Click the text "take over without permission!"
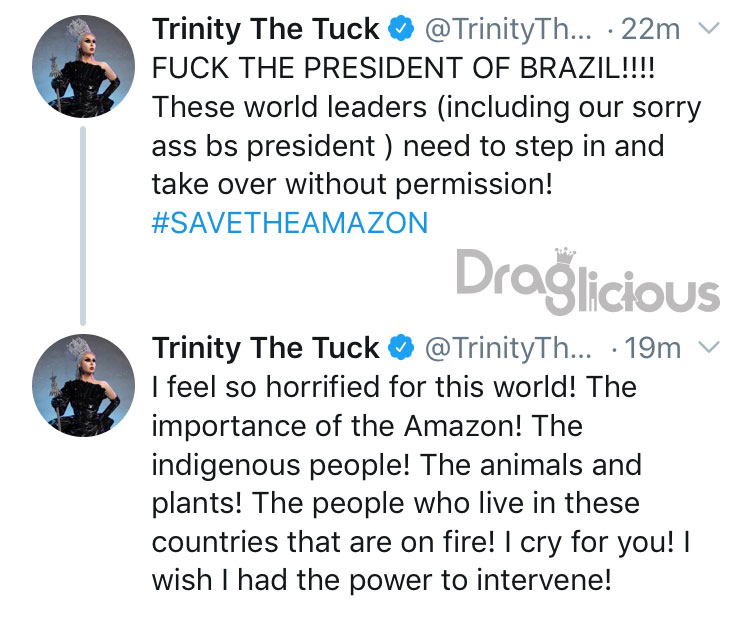Image resolution: width=750 pixels, height=631 pixels. [353, 184]
